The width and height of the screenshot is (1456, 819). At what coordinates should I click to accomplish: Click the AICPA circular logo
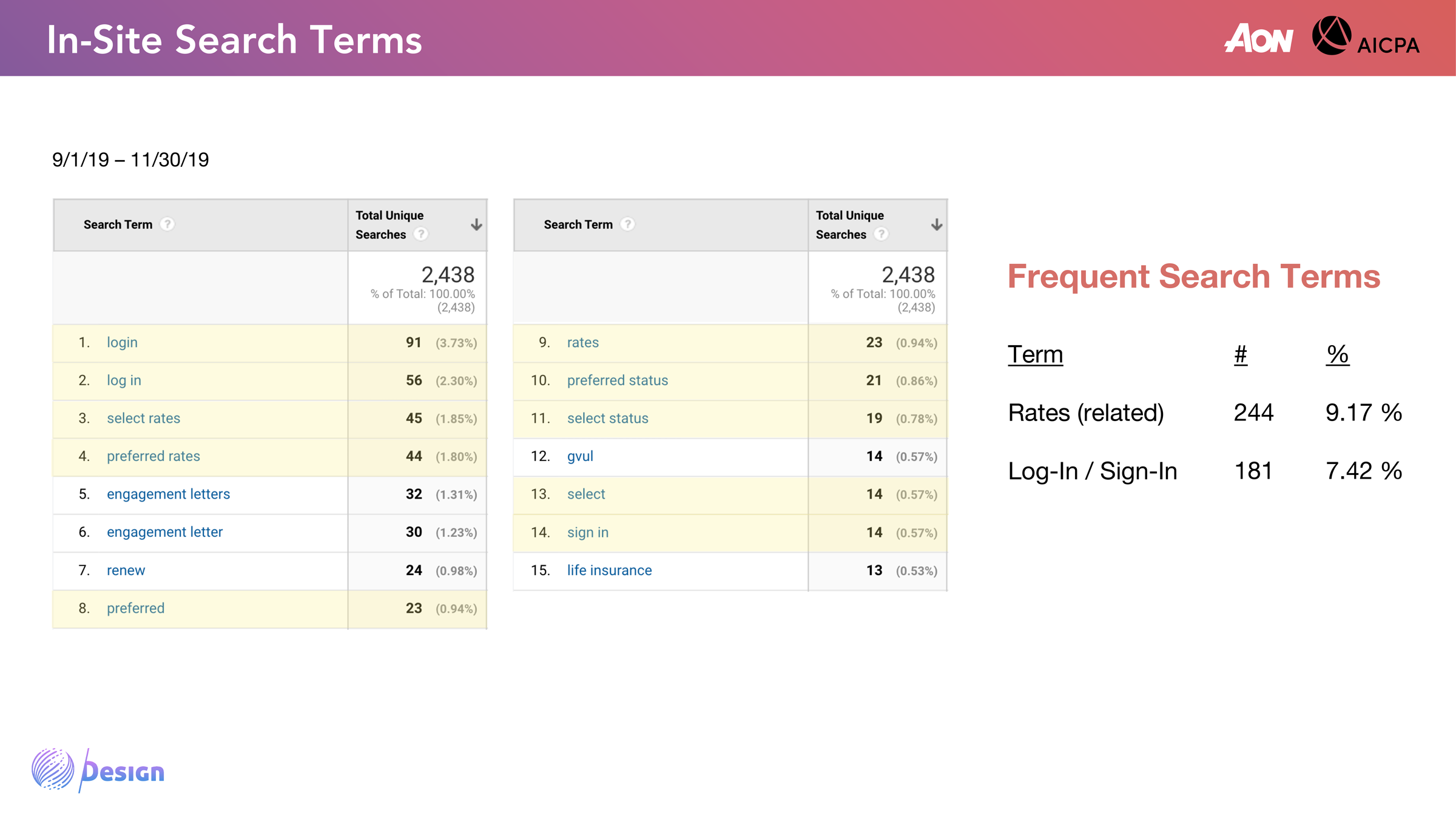(1331, 36)
